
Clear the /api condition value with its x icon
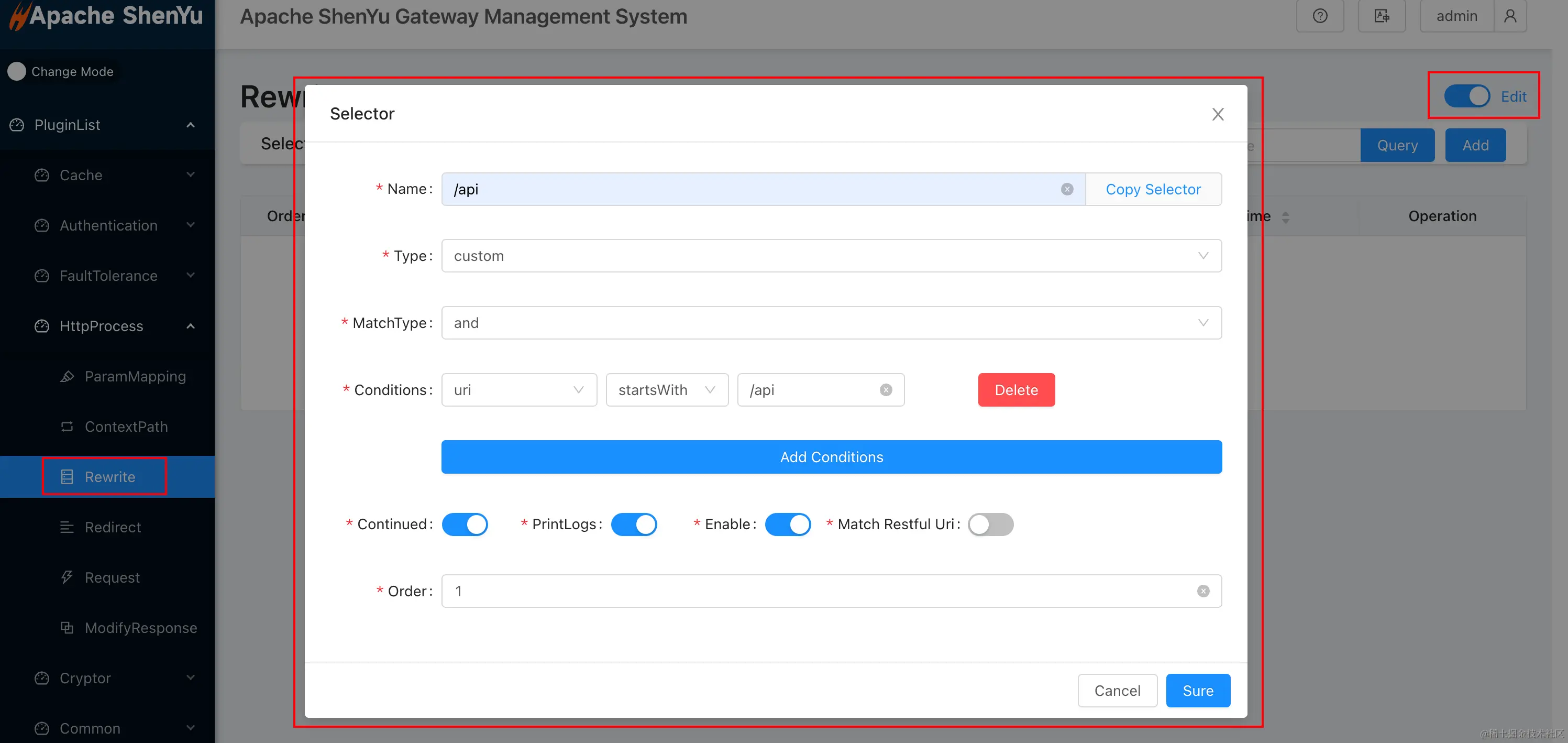pos(886,390)
